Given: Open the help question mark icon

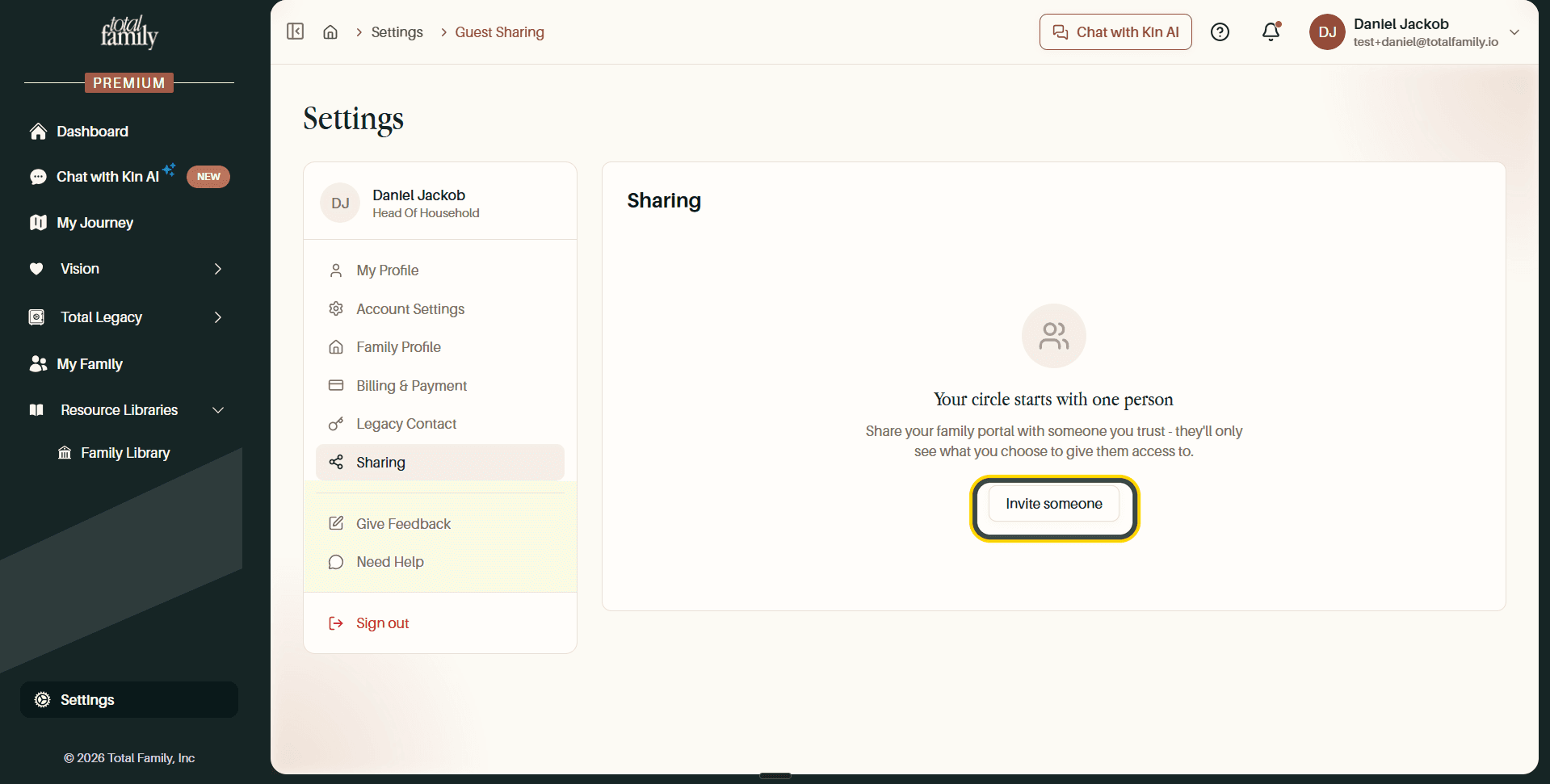Looking at the screenshot, I should pos(1220,32).
